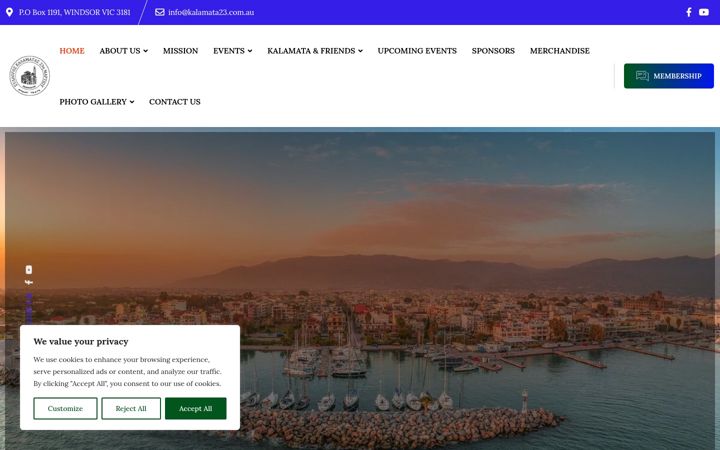This screenshot has height=450, width=720.
Task: Click the Membership button
Action: pos(669,76)
